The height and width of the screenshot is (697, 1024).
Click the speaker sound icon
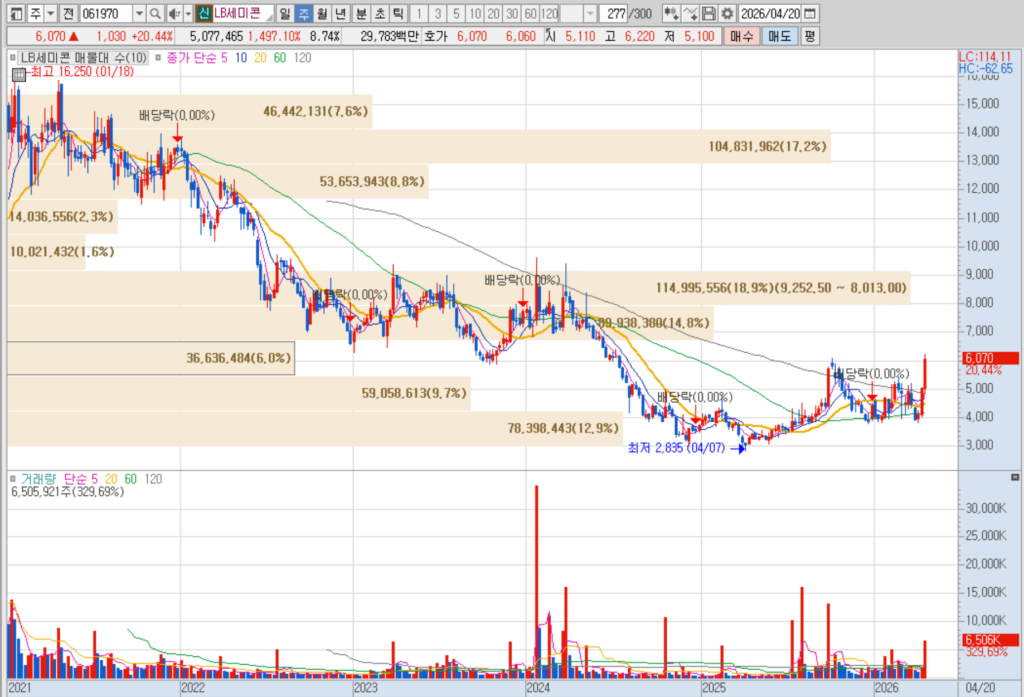pos(174,13)
